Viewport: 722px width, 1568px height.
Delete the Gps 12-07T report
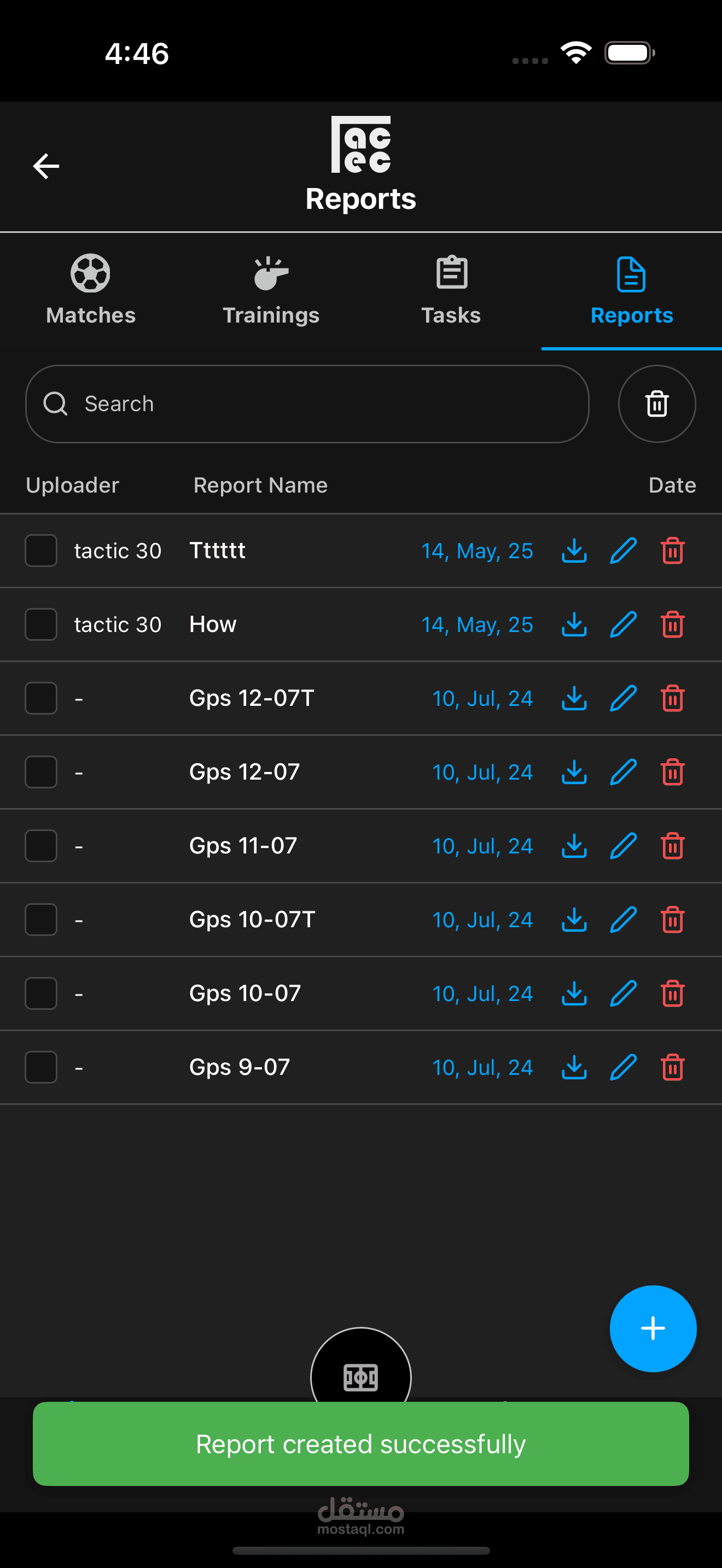click(x=672, y=698)
